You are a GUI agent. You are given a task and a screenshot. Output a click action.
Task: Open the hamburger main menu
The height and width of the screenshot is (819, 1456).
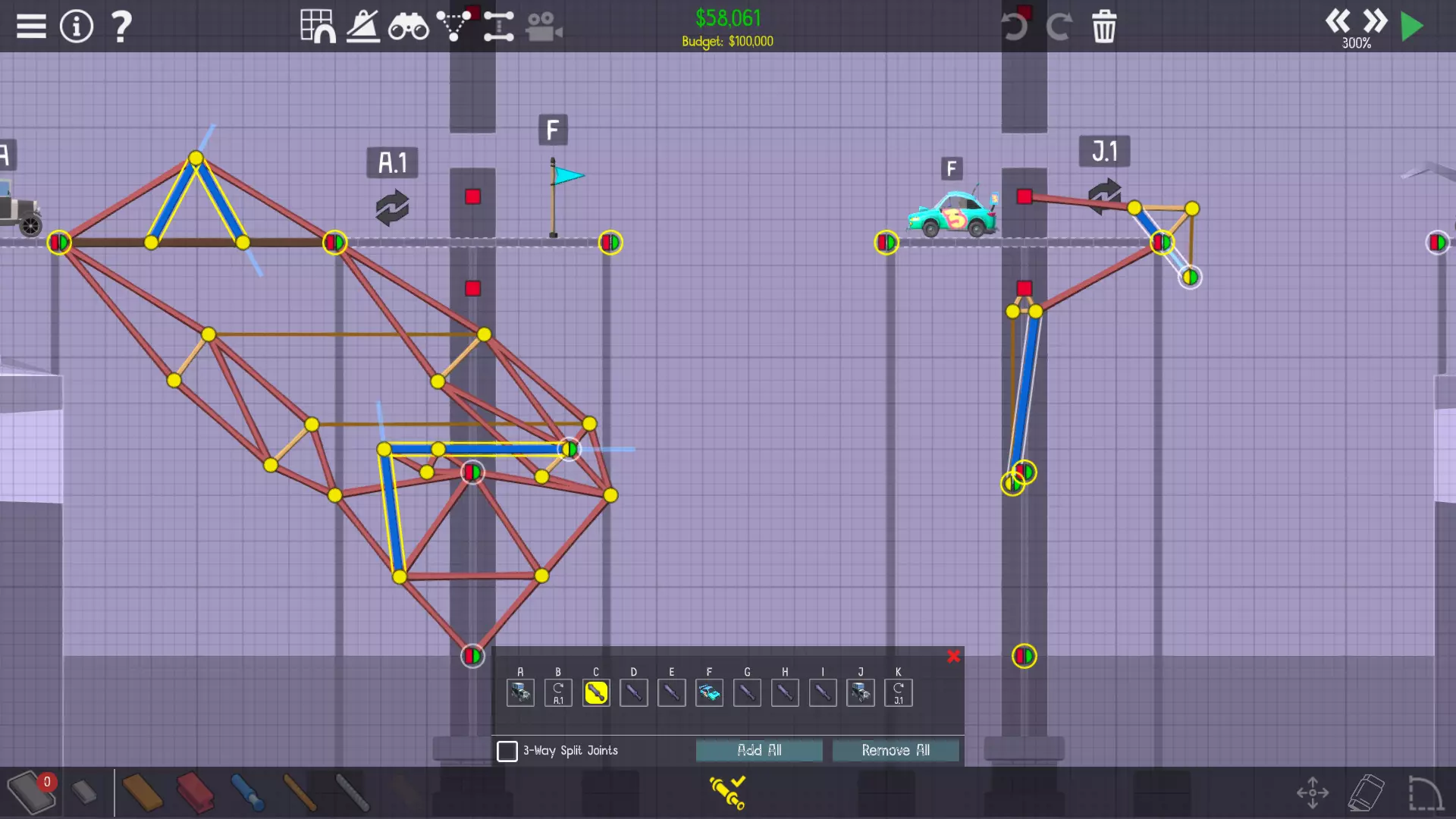31,27
